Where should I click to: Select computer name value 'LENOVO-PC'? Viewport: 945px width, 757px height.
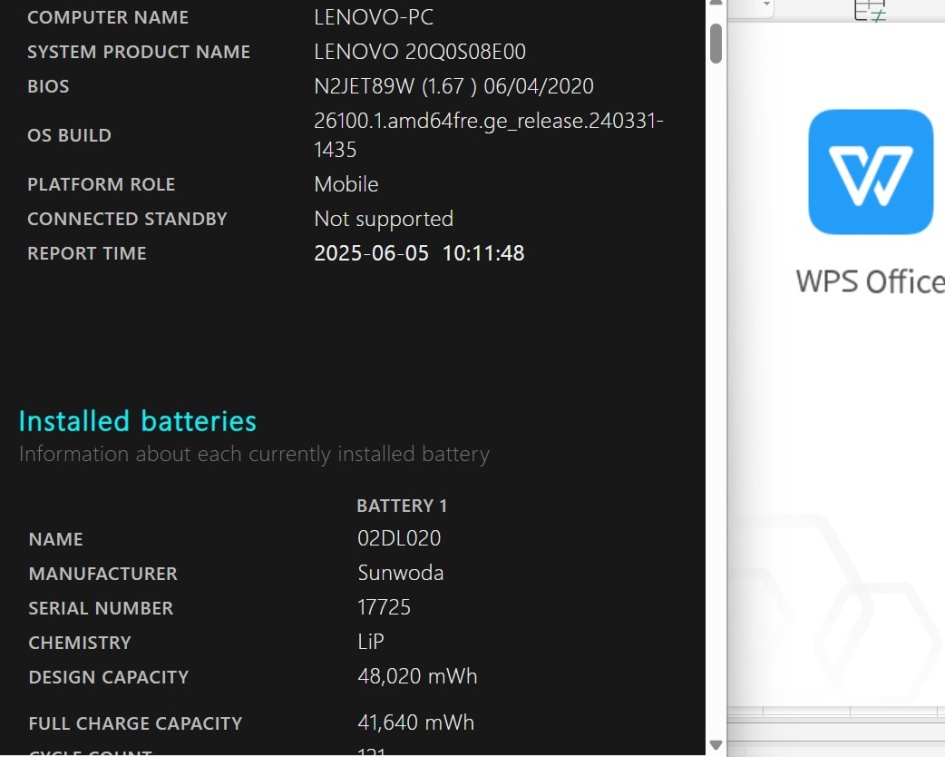(x=374, y=17)
